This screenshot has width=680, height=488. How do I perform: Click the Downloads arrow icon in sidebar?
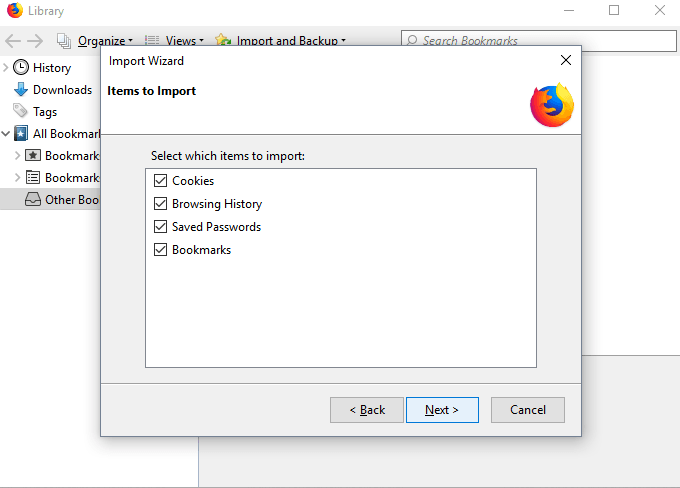pos(21,90)
